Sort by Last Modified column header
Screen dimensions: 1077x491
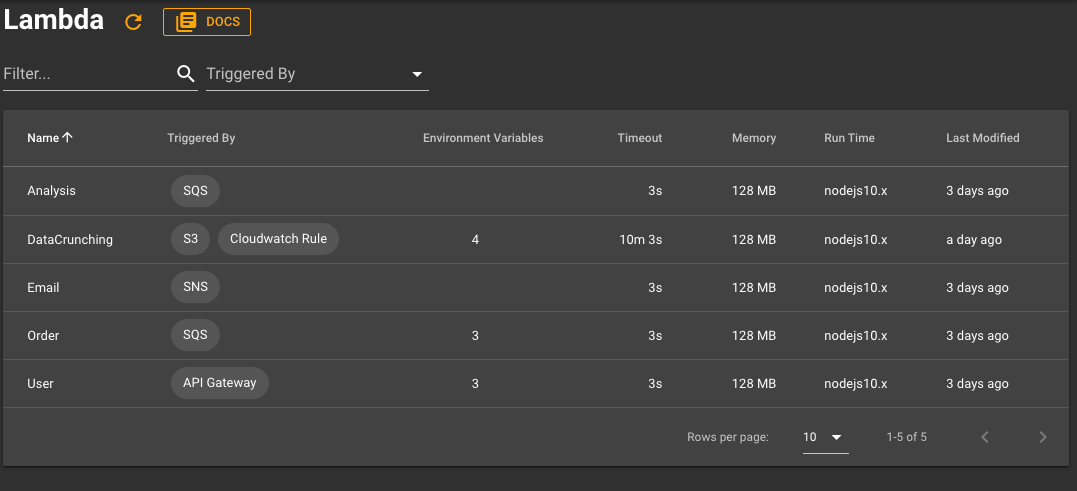click(x=982, y=138)
